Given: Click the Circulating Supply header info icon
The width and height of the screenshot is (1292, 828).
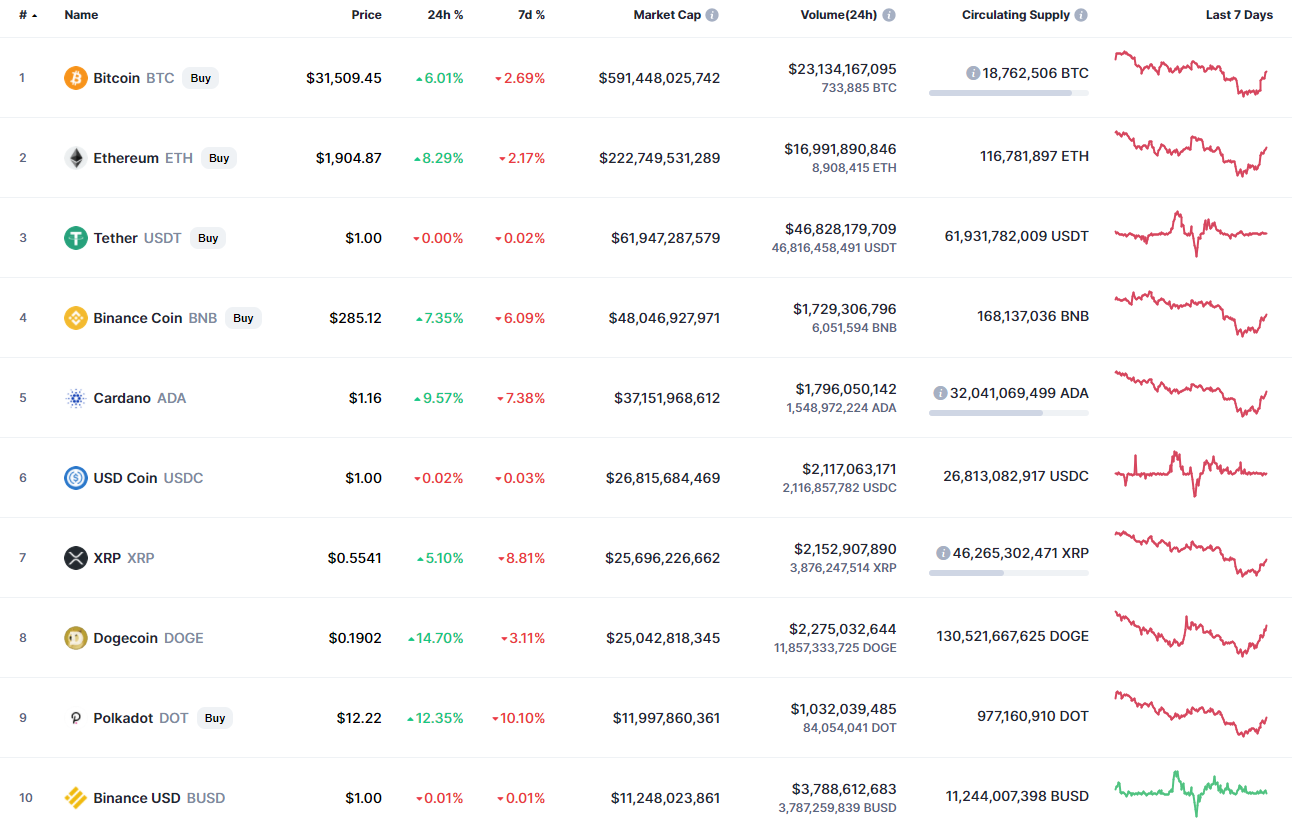Looking at the screenshot, I should pyautogui.click(x=1081, y=15).
